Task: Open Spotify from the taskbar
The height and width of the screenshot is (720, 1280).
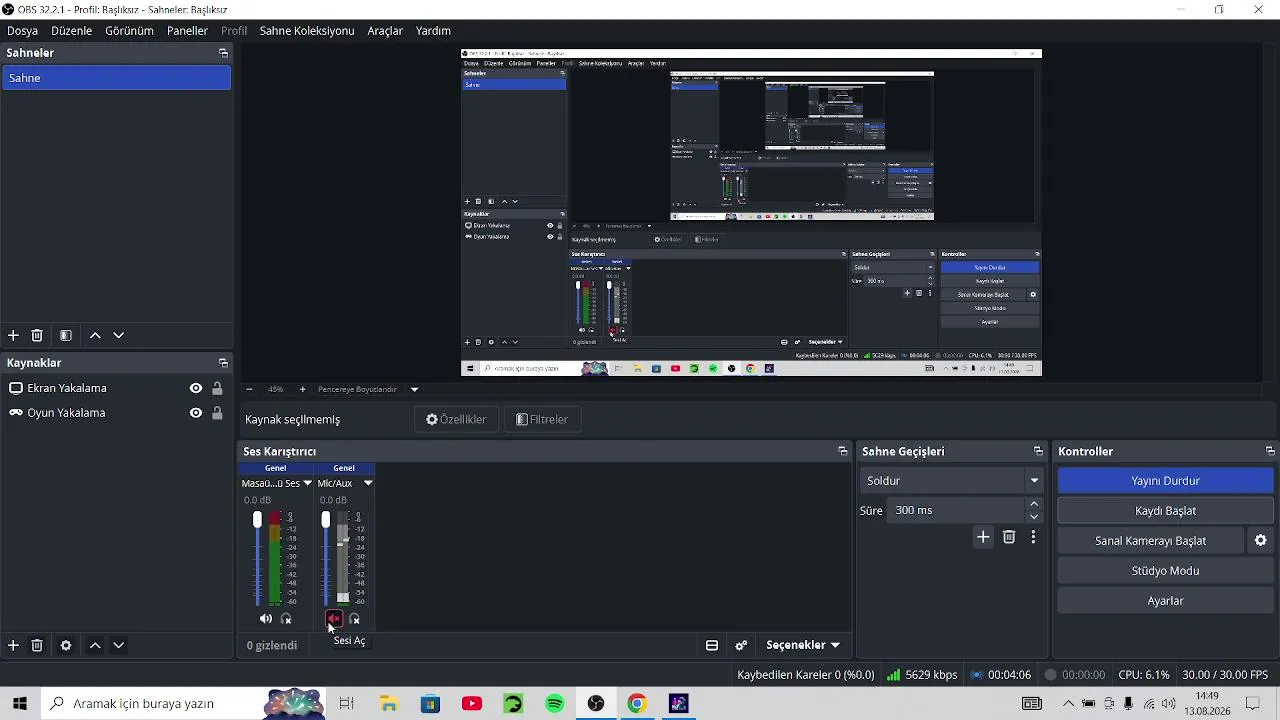Action: (555, 704)
